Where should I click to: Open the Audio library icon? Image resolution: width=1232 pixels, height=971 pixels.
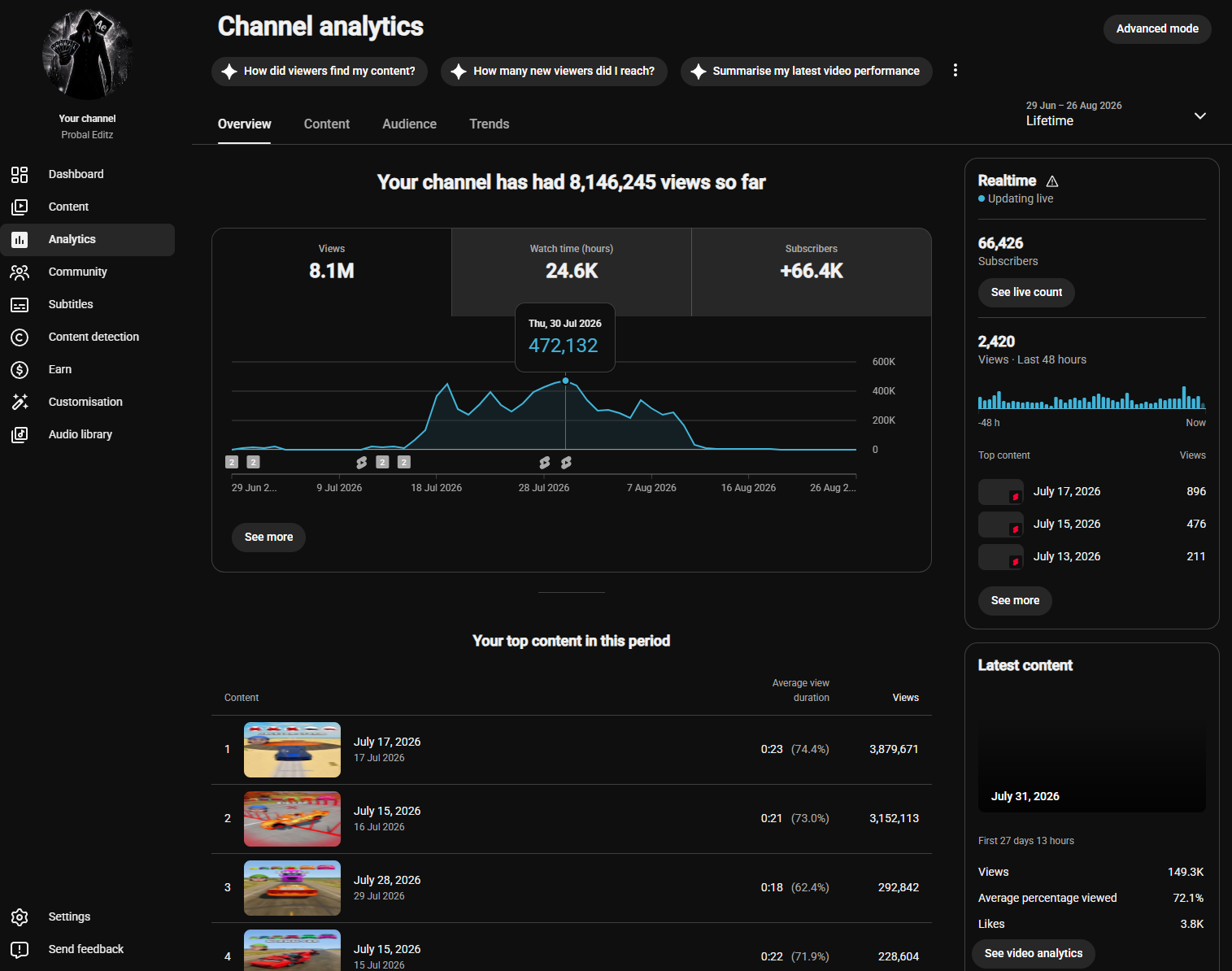(x=20, y=434)
